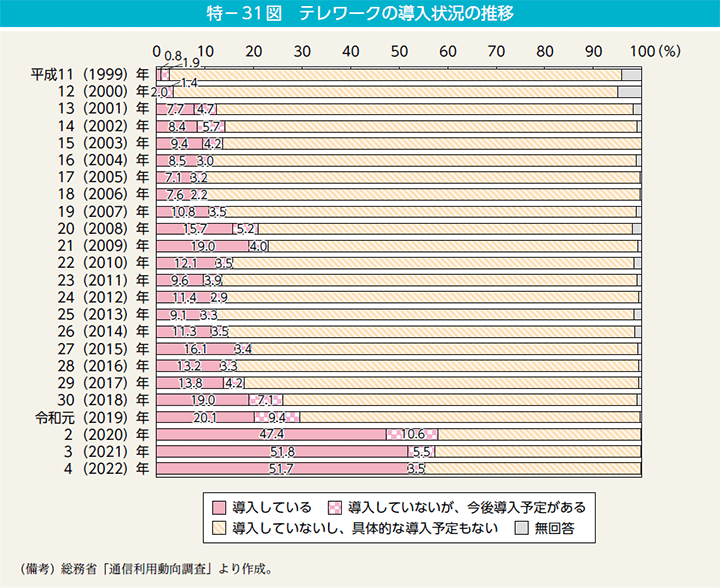Screen dimensions: 720x588
Task: Click the chart title '特－31図 テレワークの導入状況の推移'
Action: (x=360, y=14)
